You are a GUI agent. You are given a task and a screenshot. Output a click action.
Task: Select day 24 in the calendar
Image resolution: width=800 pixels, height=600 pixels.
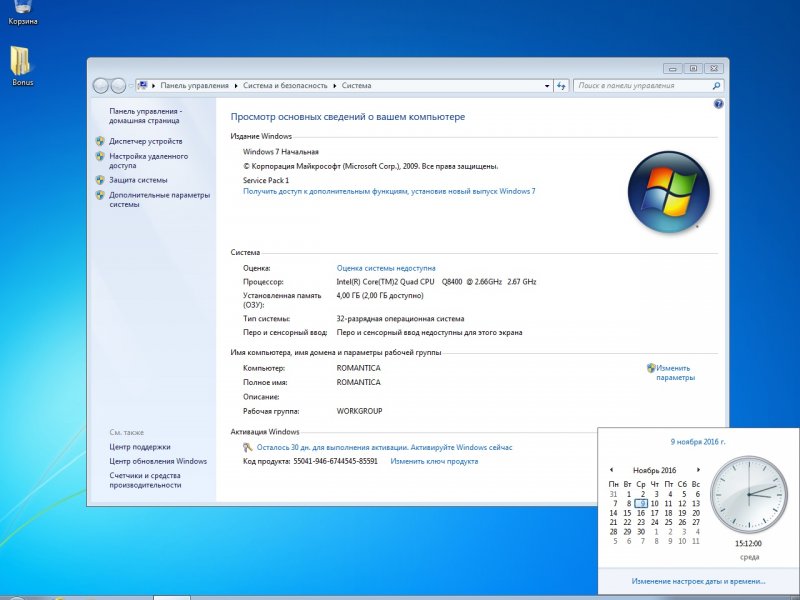(655, 522)
